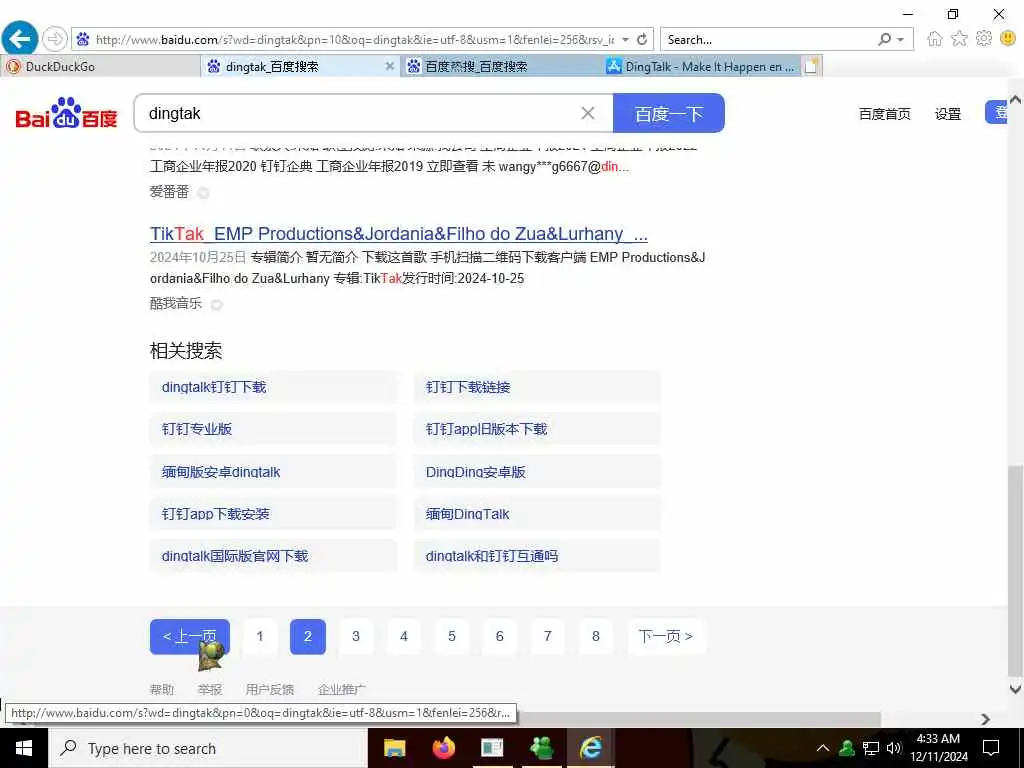This screenshot has width=1024, height=768.
Task: Close the dingtak_百度搜索 tab
Action: click(x=389, y=66)
